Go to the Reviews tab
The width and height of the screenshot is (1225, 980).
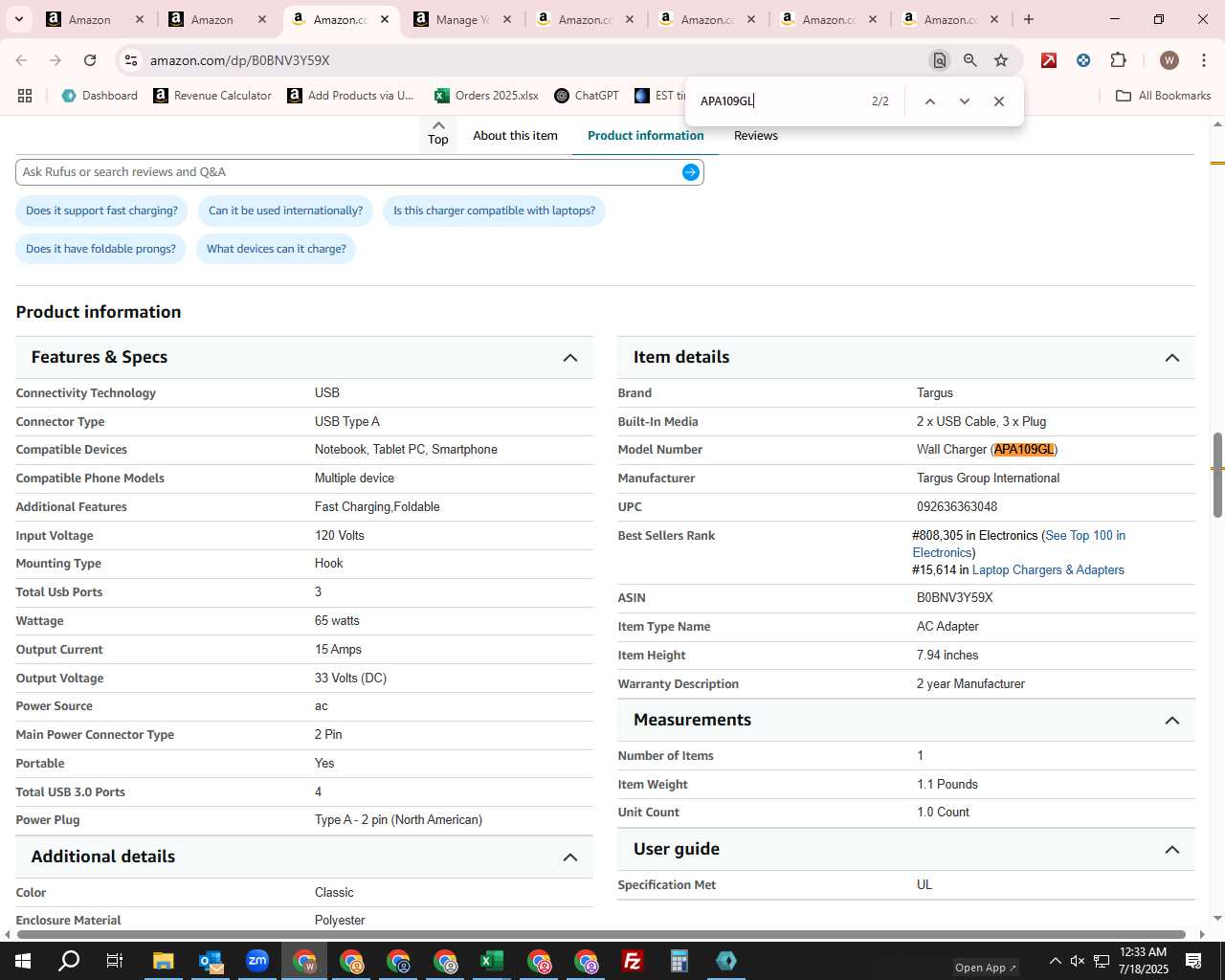click(756, 136)
